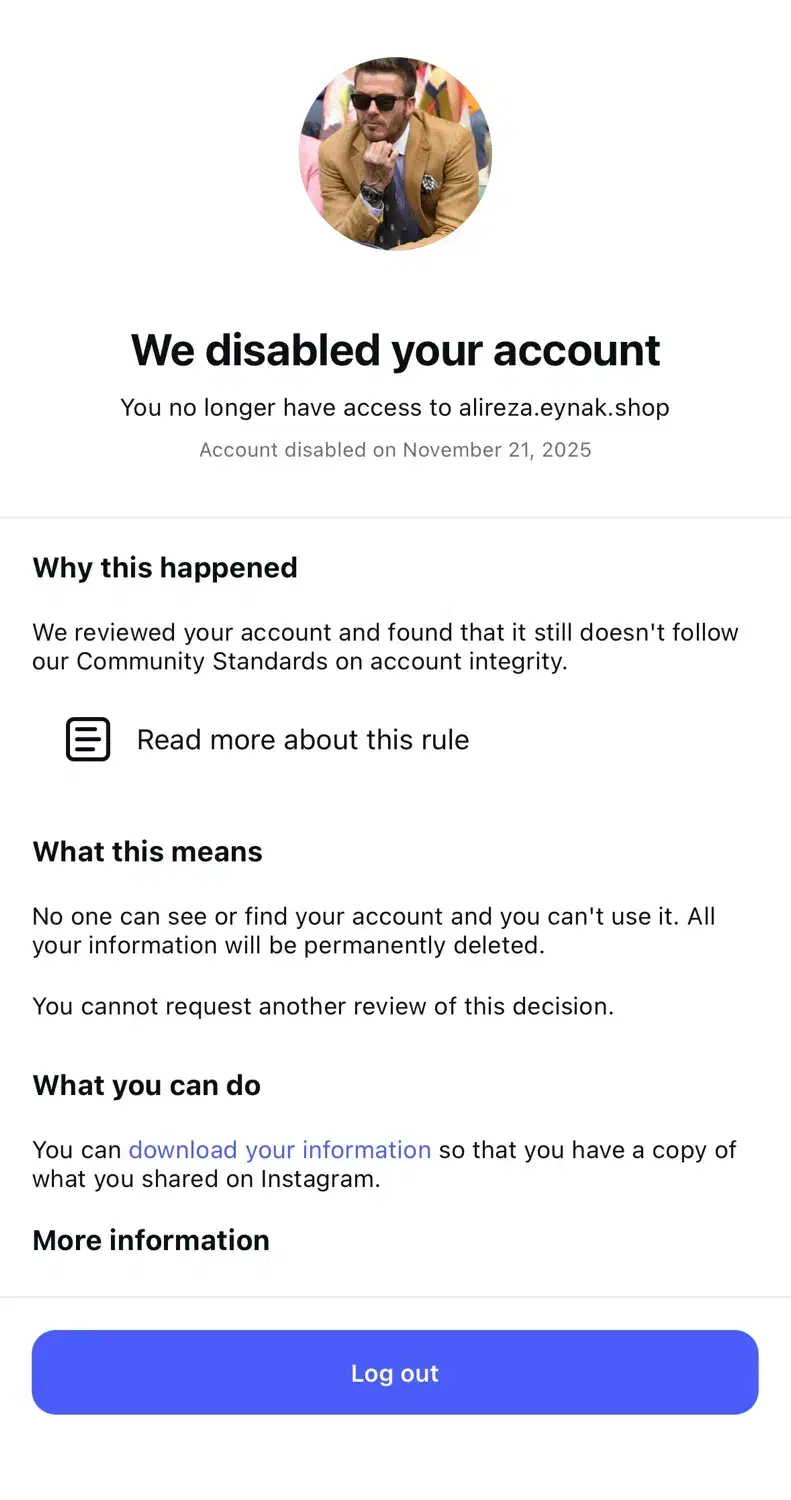Select the account name alireza.eynak.shop
791x1500 pixels.
coord(564,408)
